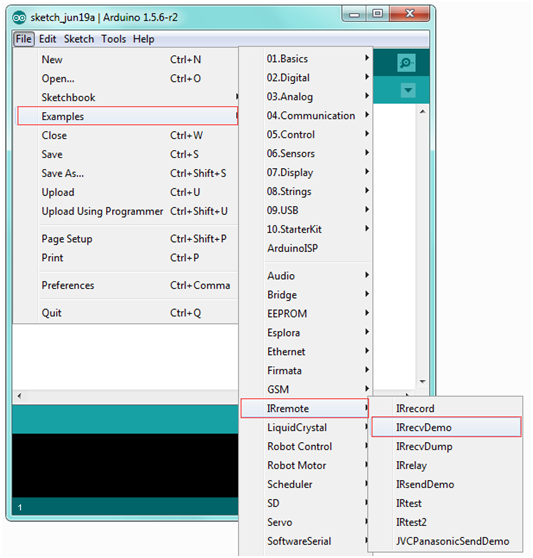
Task: Select the Examples menu entry
Action: (127, 116)
